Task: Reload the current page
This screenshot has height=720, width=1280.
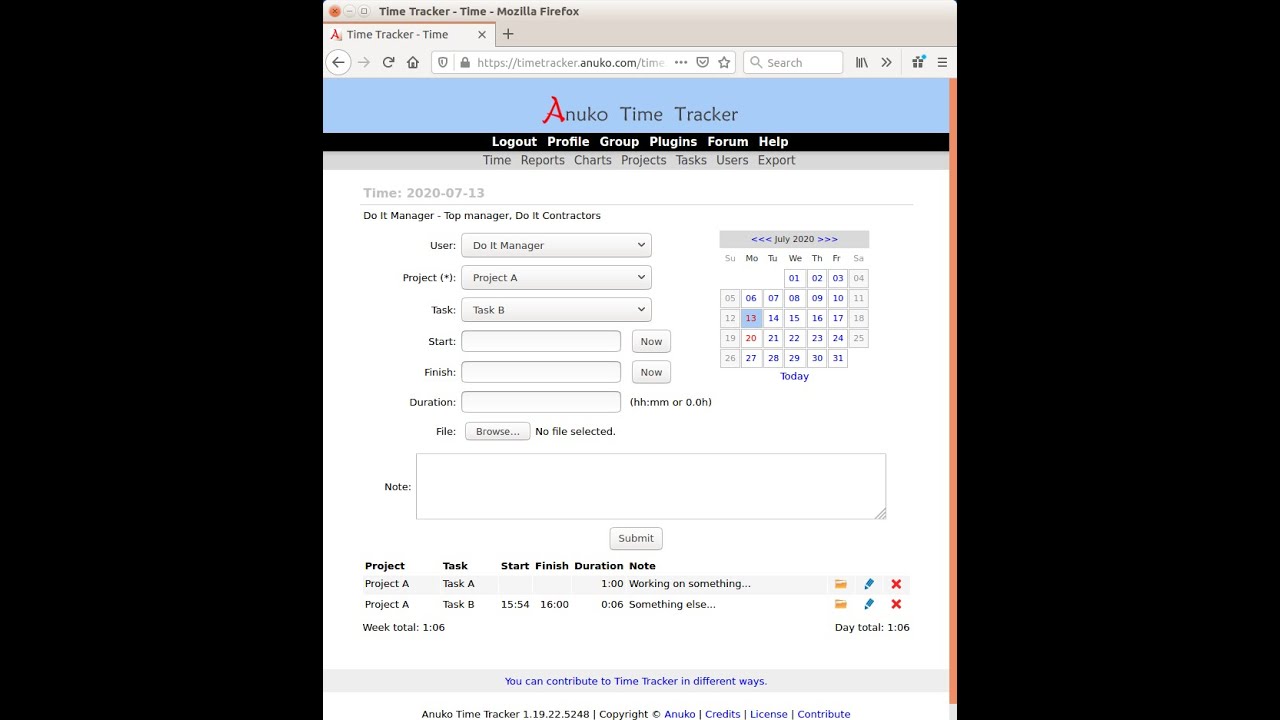Action: click(x=388, y=62)
